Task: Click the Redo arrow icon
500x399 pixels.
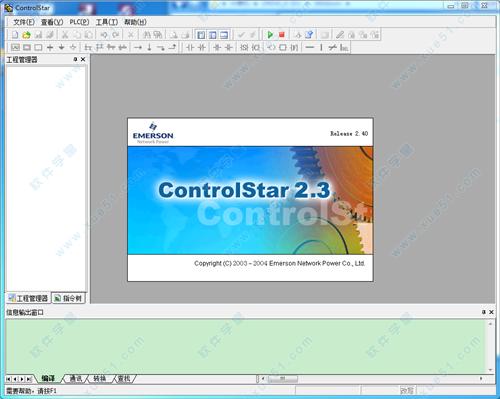Action: [116, 35]
